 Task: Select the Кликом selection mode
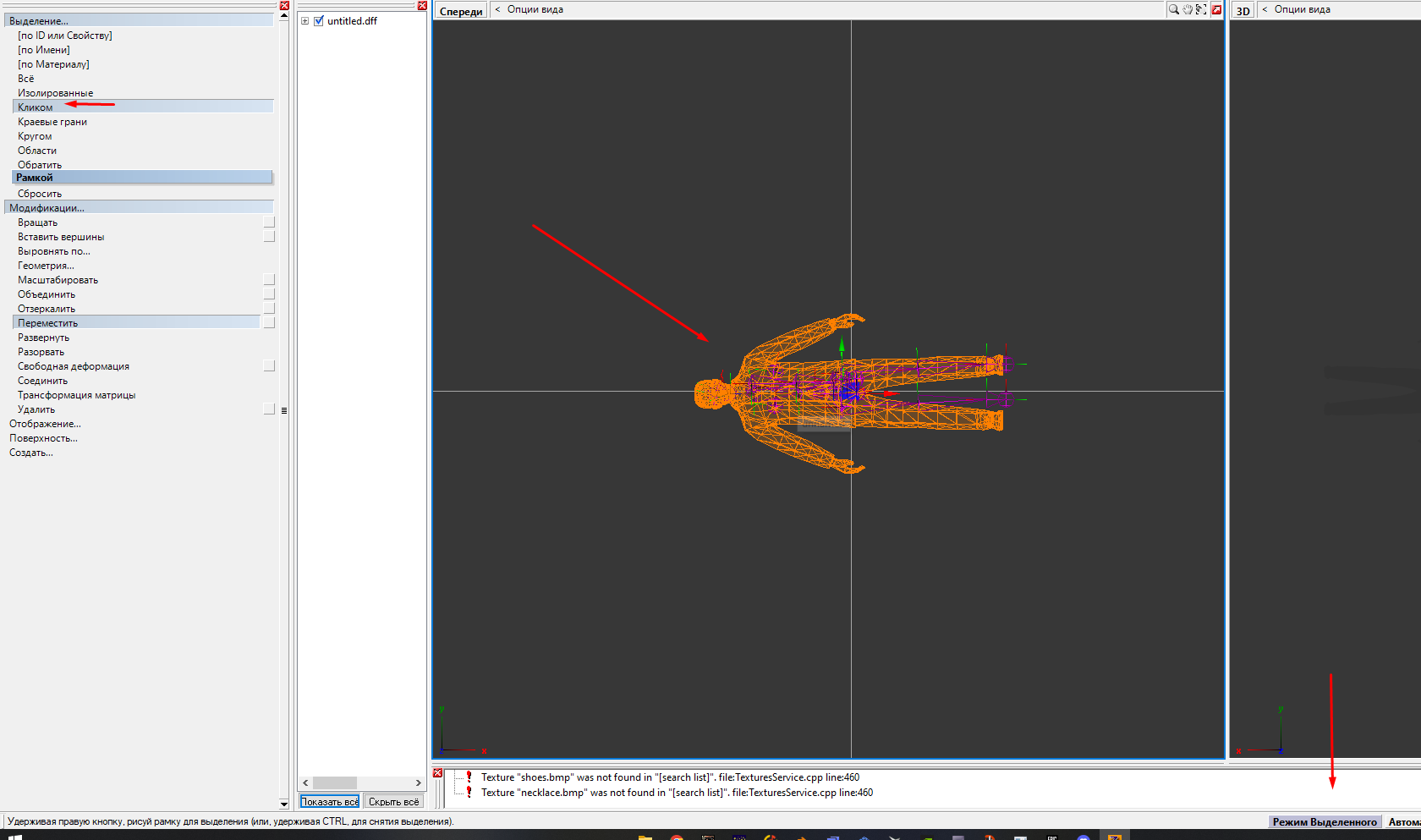point(36,107)
